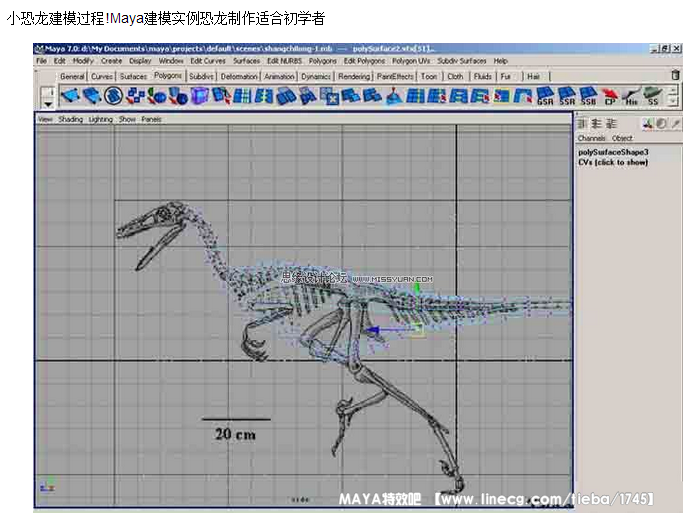This screenshot has width=688, height=516.
Task: Click the Channel Box sphere speed icon
Action: tap(661, 124)
